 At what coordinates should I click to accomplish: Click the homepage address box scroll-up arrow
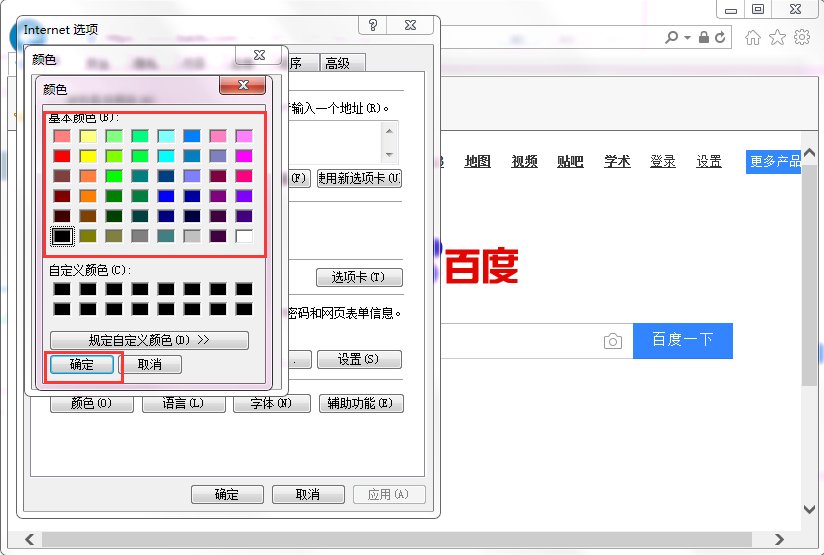[389, 131]
